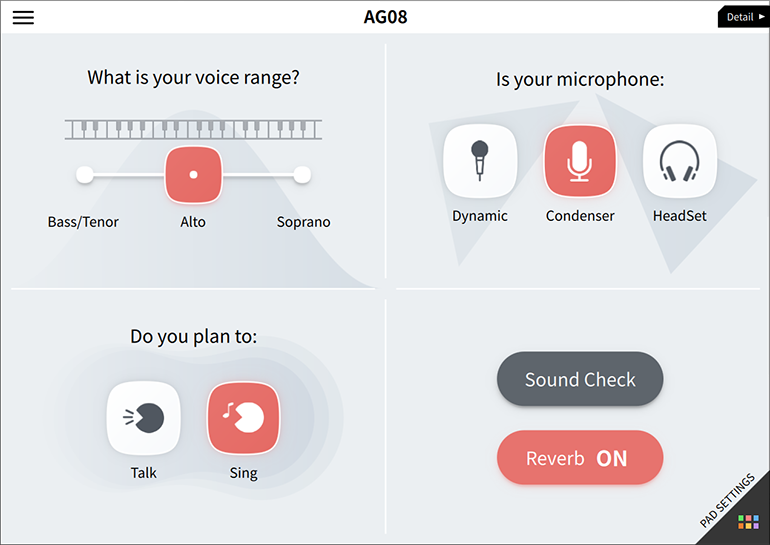Click the Alto slider handle
The width and height of the screenshot is (770, 545).
193,175
